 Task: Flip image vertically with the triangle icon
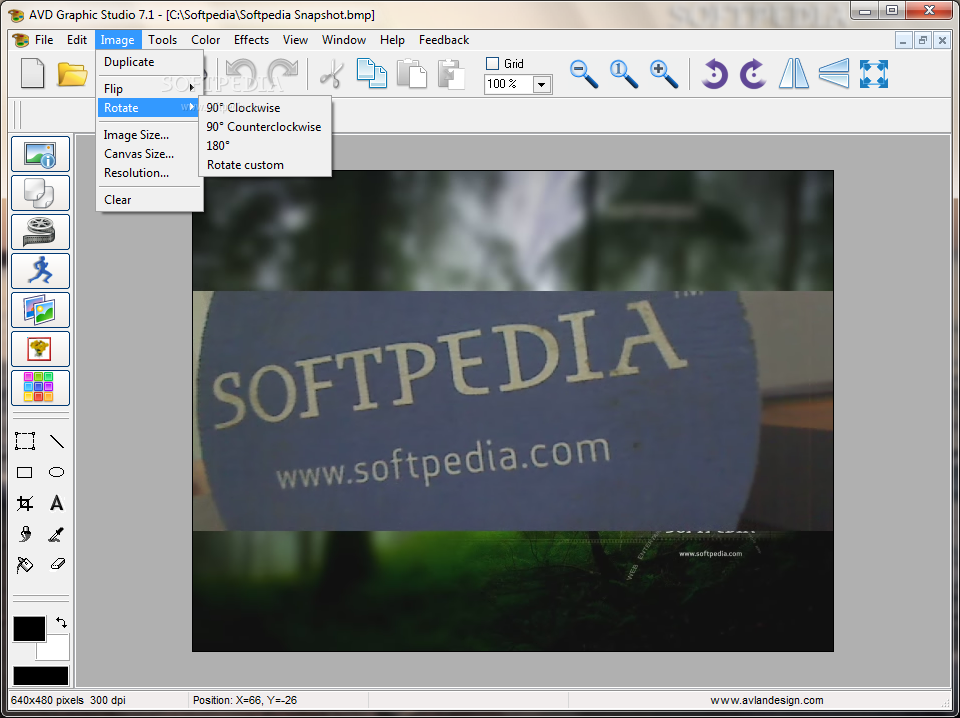click(x=834, y=74)
